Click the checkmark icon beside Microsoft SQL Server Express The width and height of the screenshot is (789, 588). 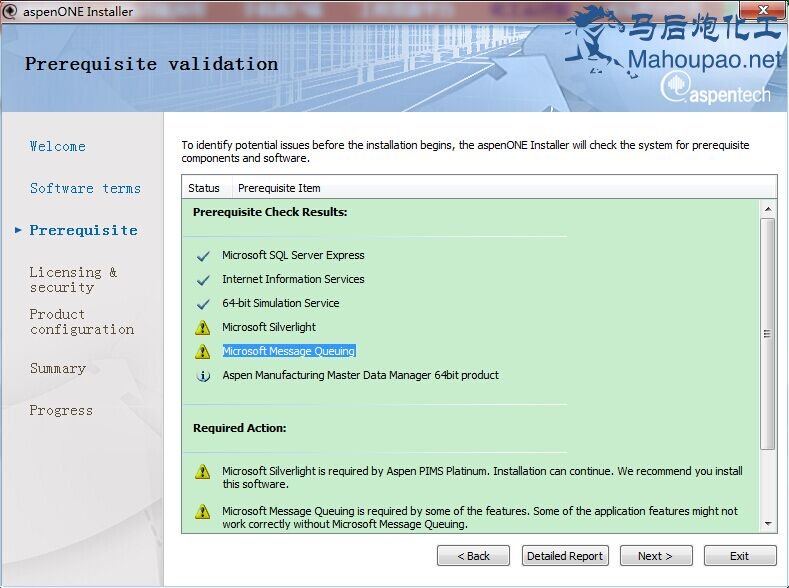[x=203, y=256]
